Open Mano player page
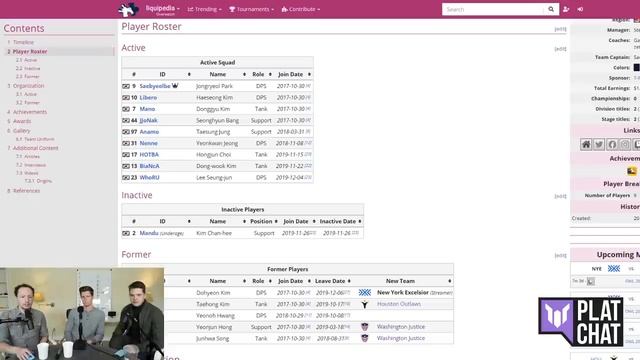The height and width of the screenshot is (360, 640). [x=147, y=109]
